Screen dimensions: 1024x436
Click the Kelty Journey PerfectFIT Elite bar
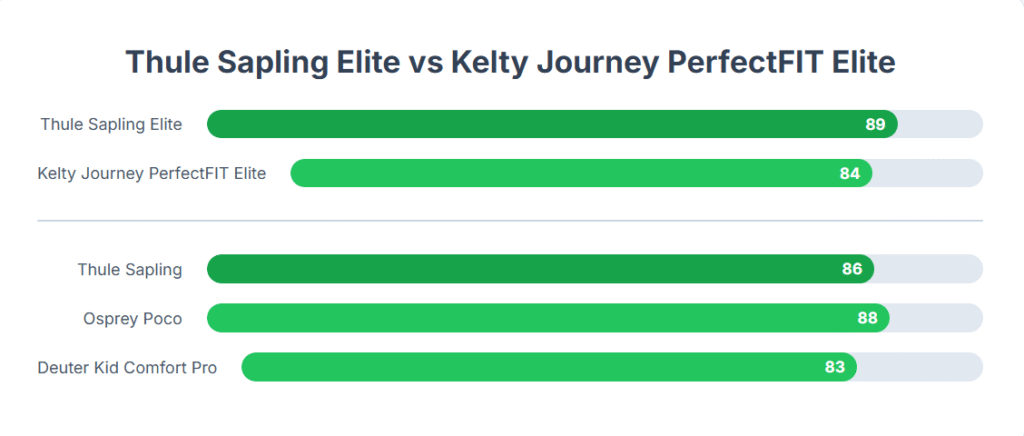581,173
